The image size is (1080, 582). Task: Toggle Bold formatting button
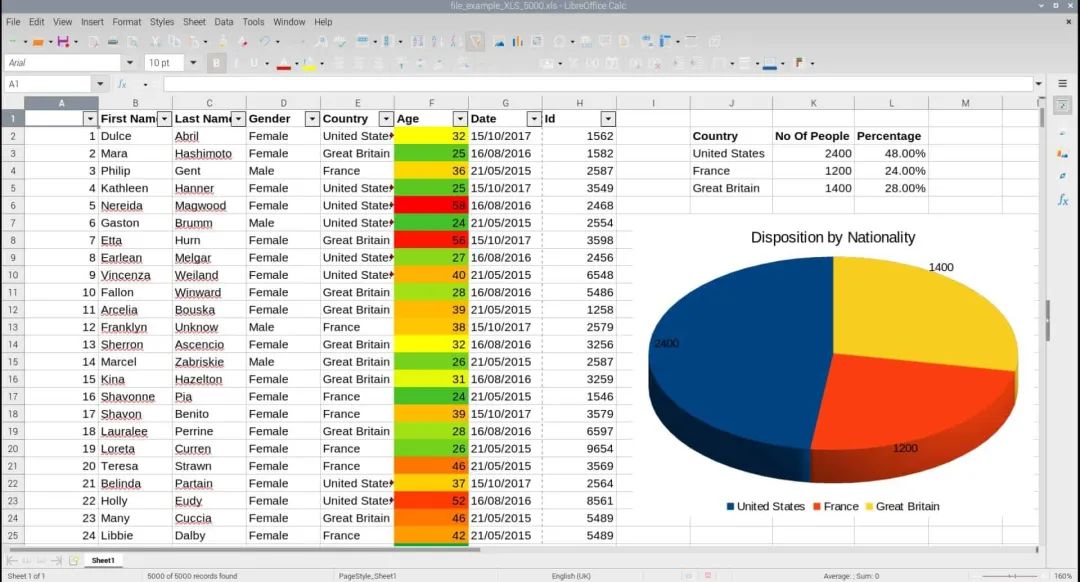(216, 63)
